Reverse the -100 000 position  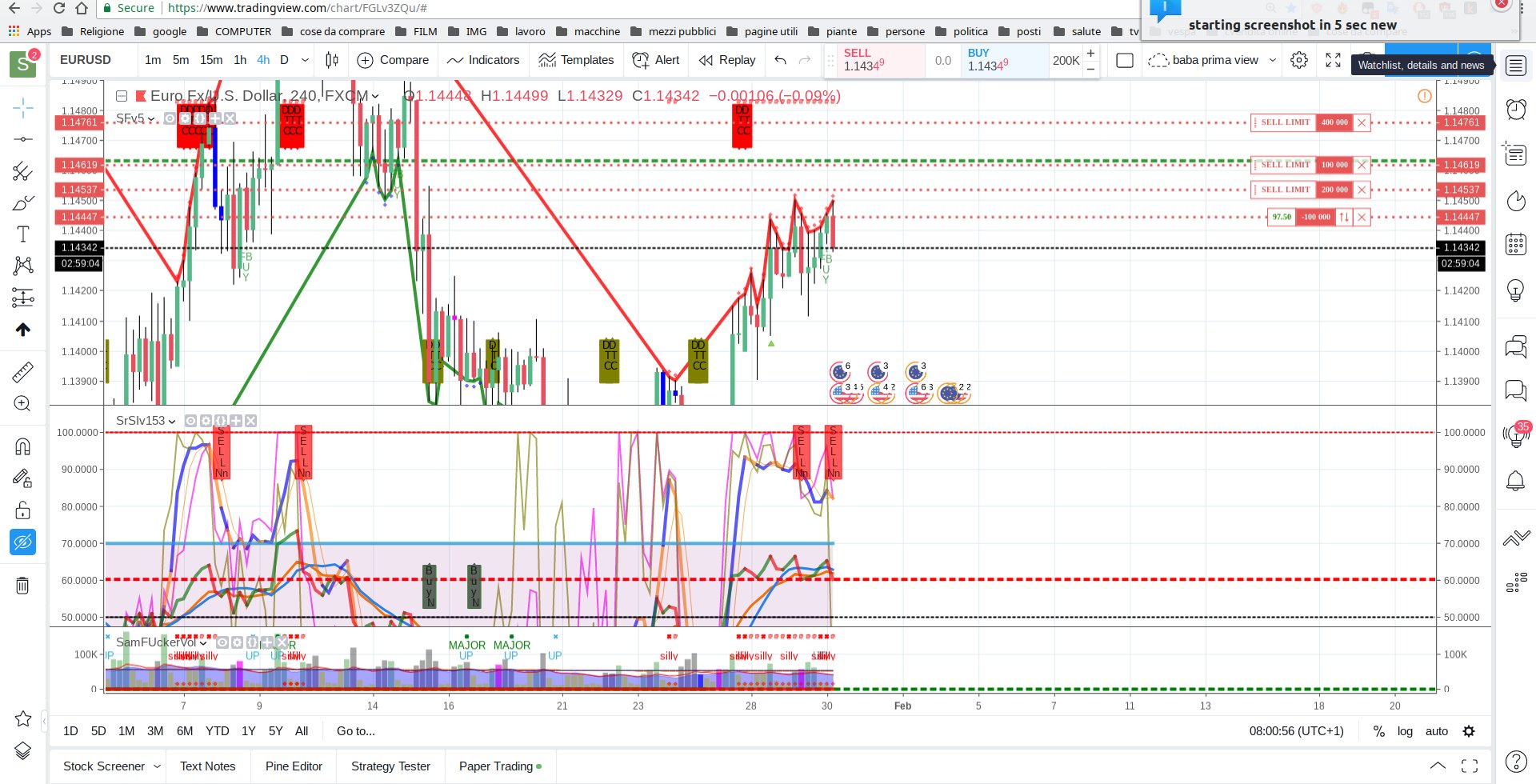click(x=1344, y=217)
